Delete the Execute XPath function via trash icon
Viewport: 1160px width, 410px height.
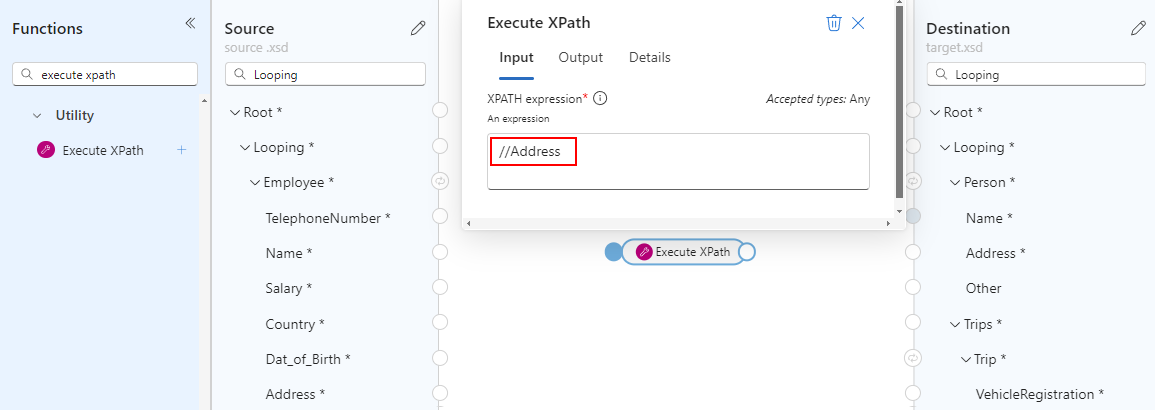click(x=834, y=23)
